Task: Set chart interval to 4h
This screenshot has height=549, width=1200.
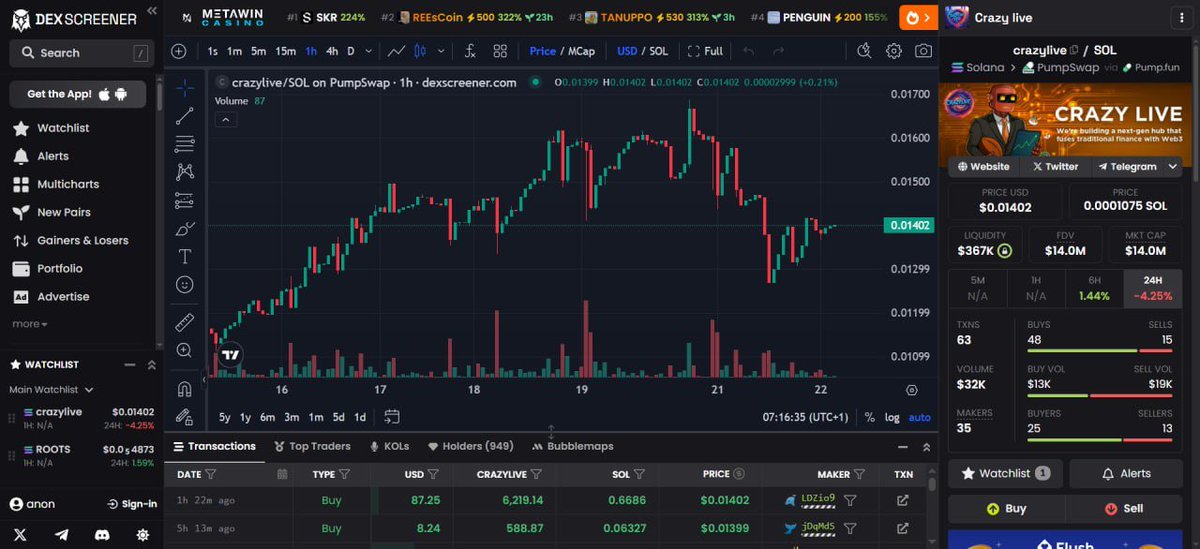Action: 332,51
